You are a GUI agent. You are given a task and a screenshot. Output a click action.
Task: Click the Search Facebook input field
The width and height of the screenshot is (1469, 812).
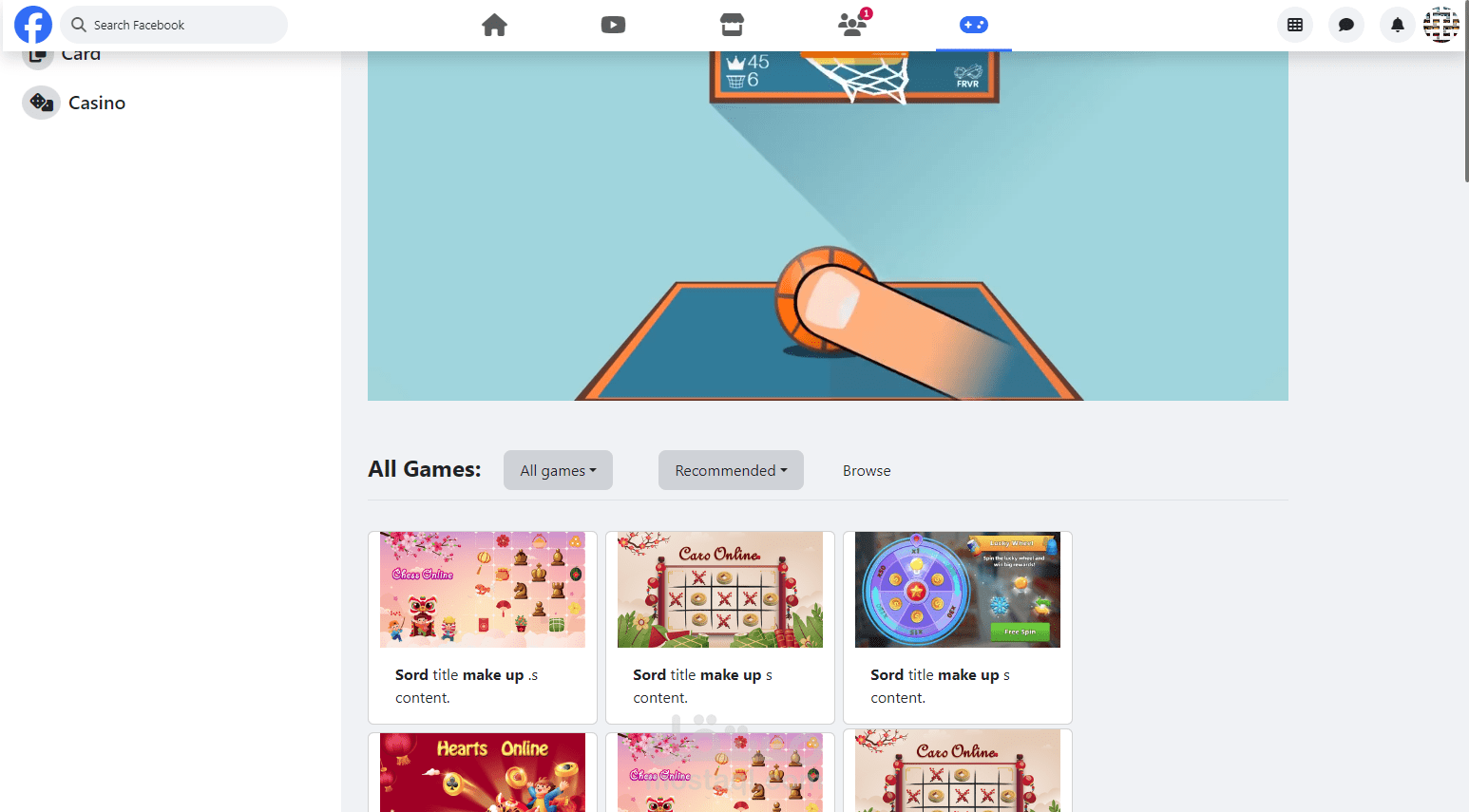pos(174,25)
